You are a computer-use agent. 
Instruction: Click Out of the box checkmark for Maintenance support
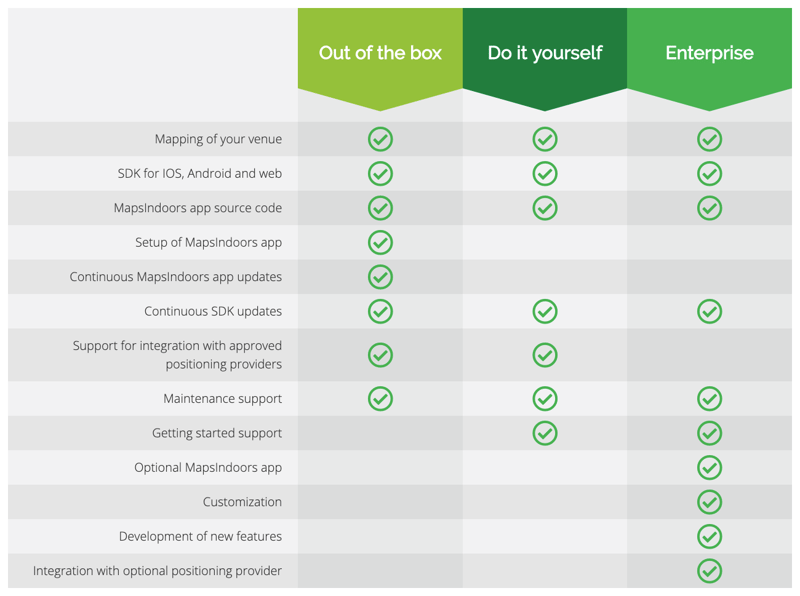(380, 399)
